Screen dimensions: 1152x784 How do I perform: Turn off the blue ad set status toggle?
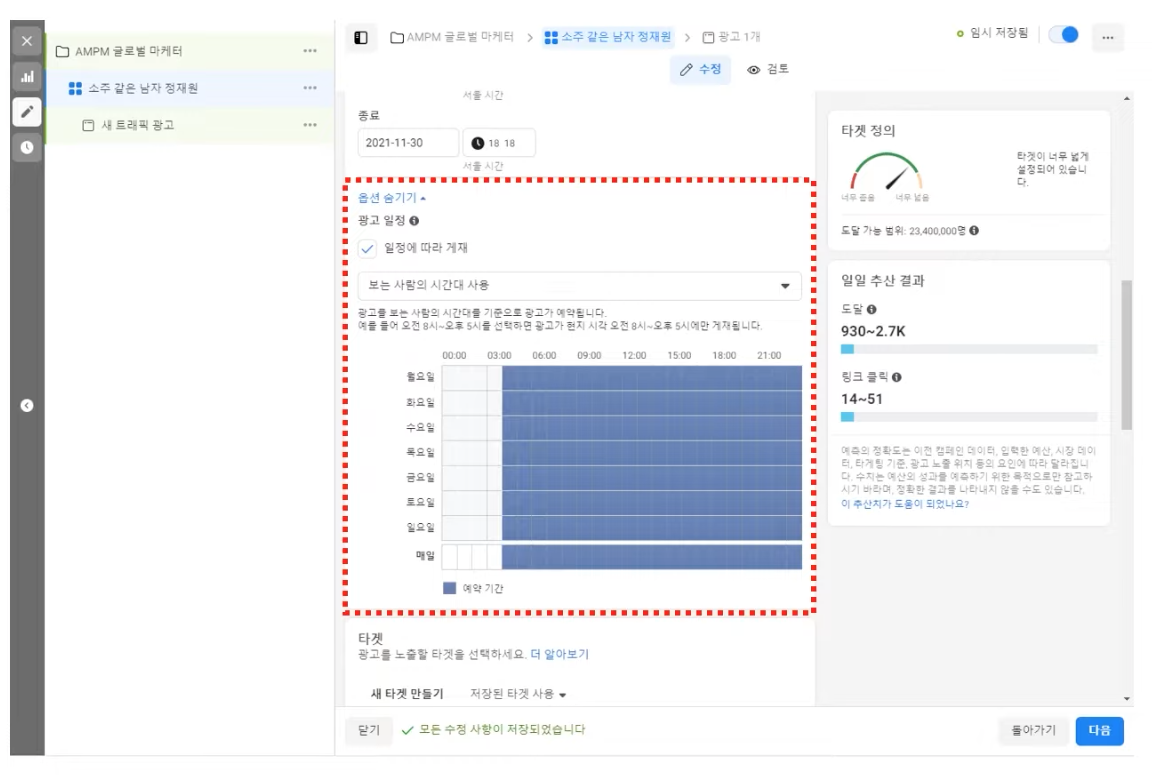(x=1063, y=35)
